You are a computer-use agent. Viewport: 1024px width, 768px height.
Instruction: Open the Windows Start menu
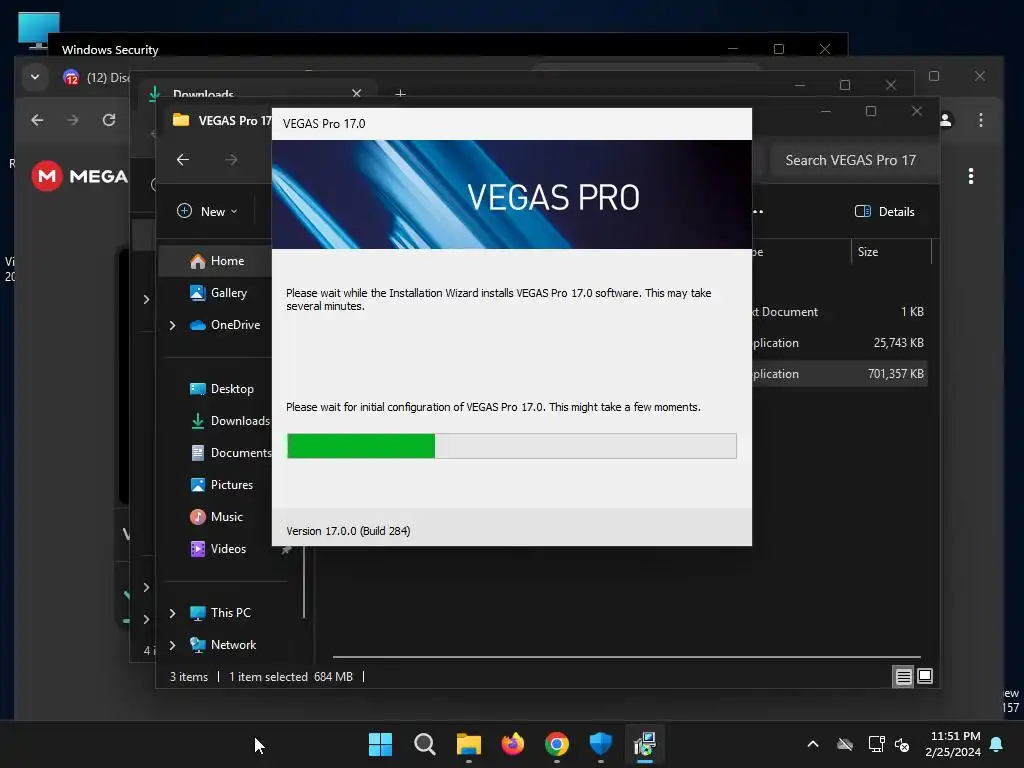pos(380,744)
